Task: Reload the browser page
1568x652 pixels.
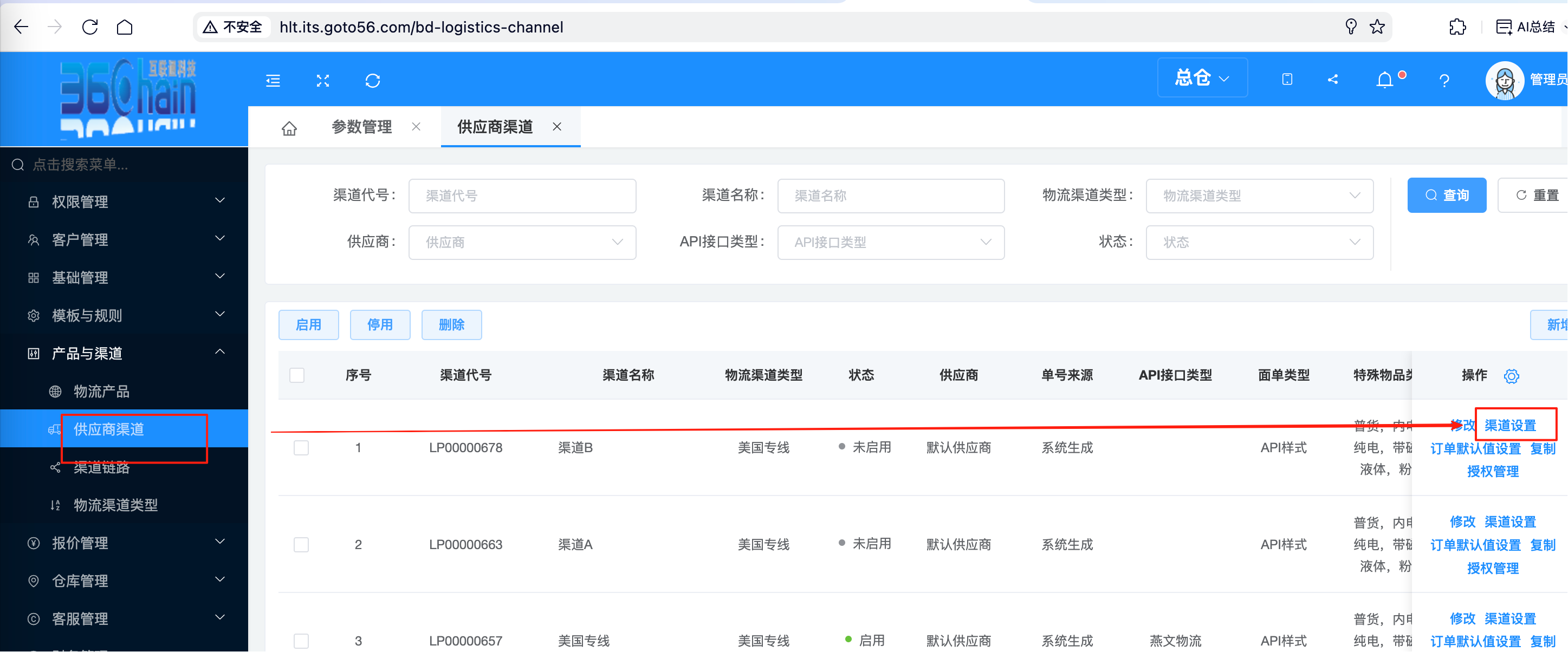Action: pos(90,28)
